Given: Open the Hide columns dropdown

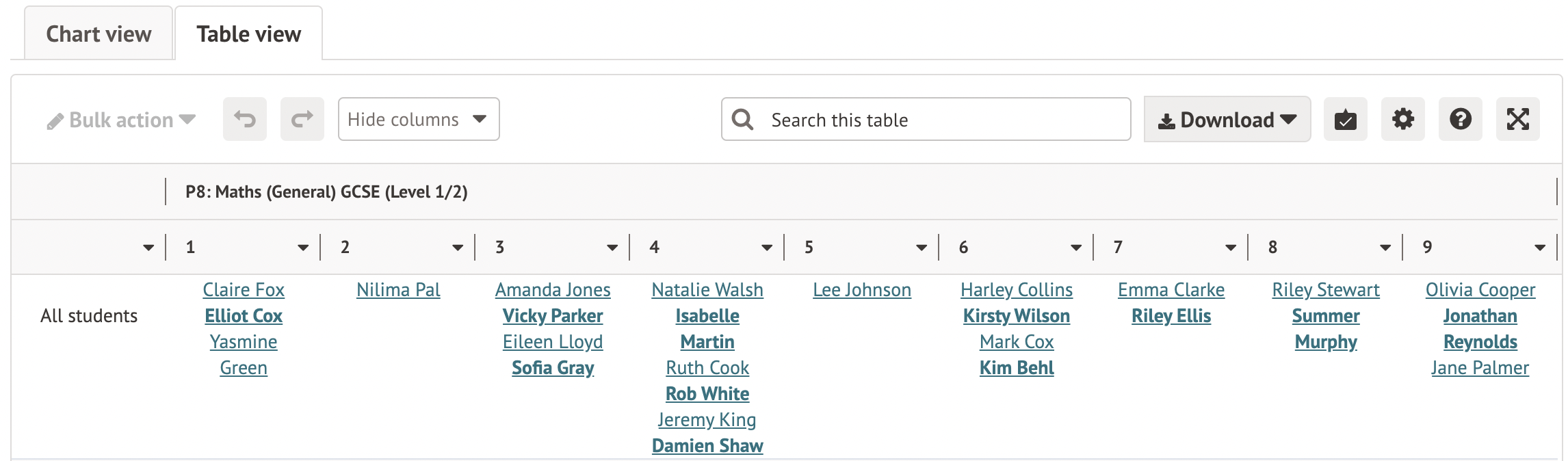Looking at the screenshot, I should click(x=418, y=120).
